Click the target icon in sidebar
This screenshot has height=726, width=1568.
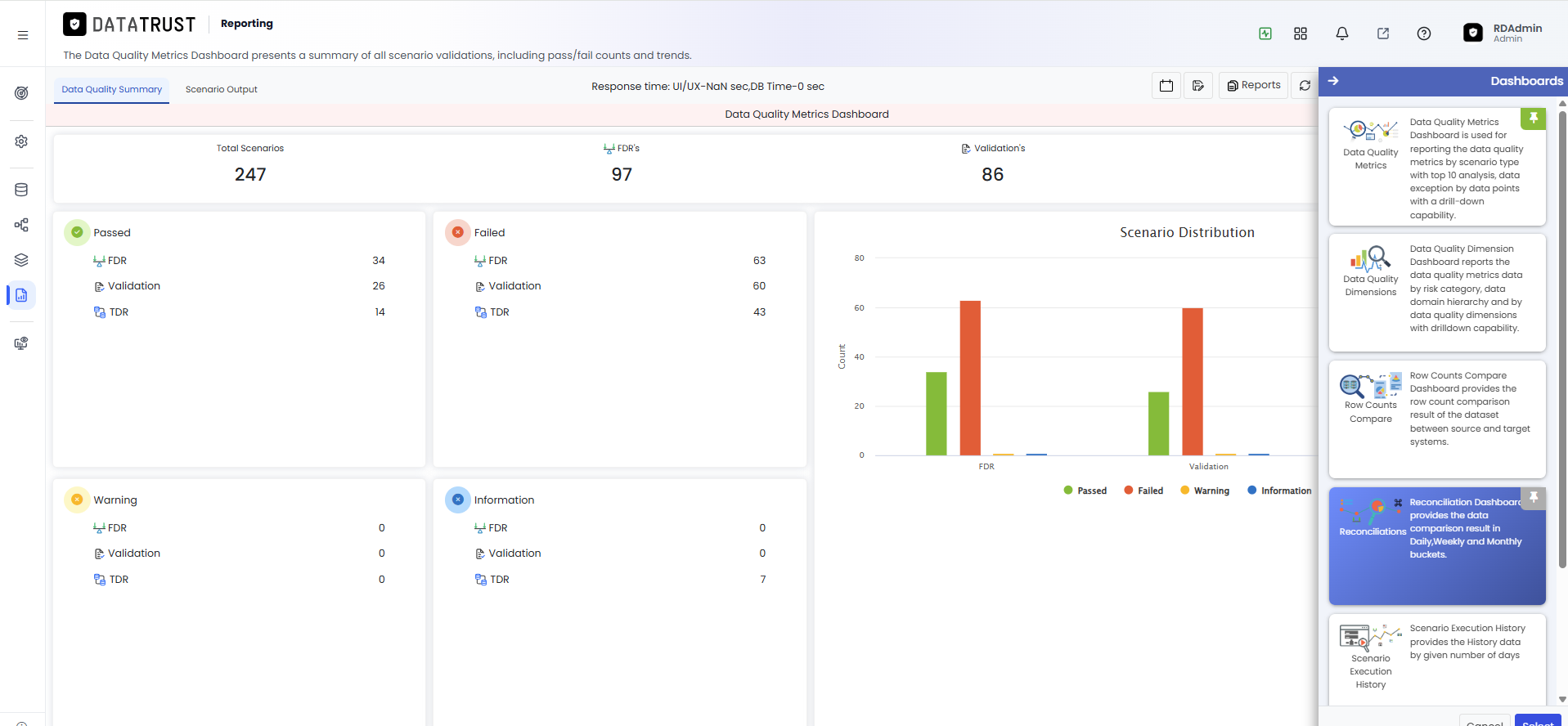[x=21, y=93]
